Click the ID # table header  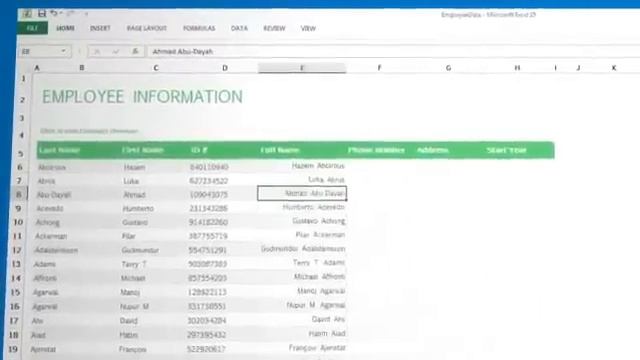point(199,150)
